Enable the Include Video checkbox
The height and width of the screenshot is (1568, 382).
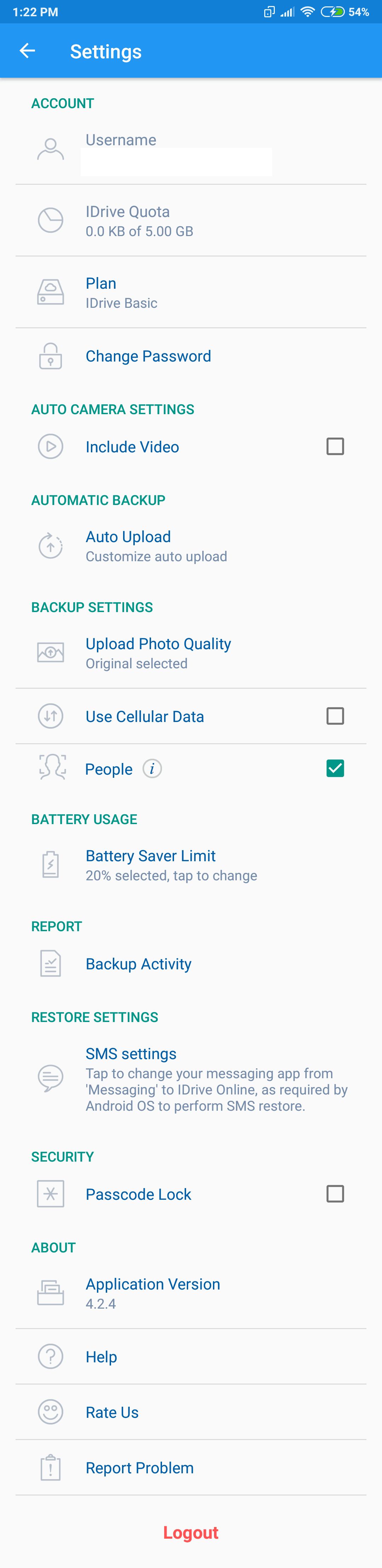pos(335,446)
